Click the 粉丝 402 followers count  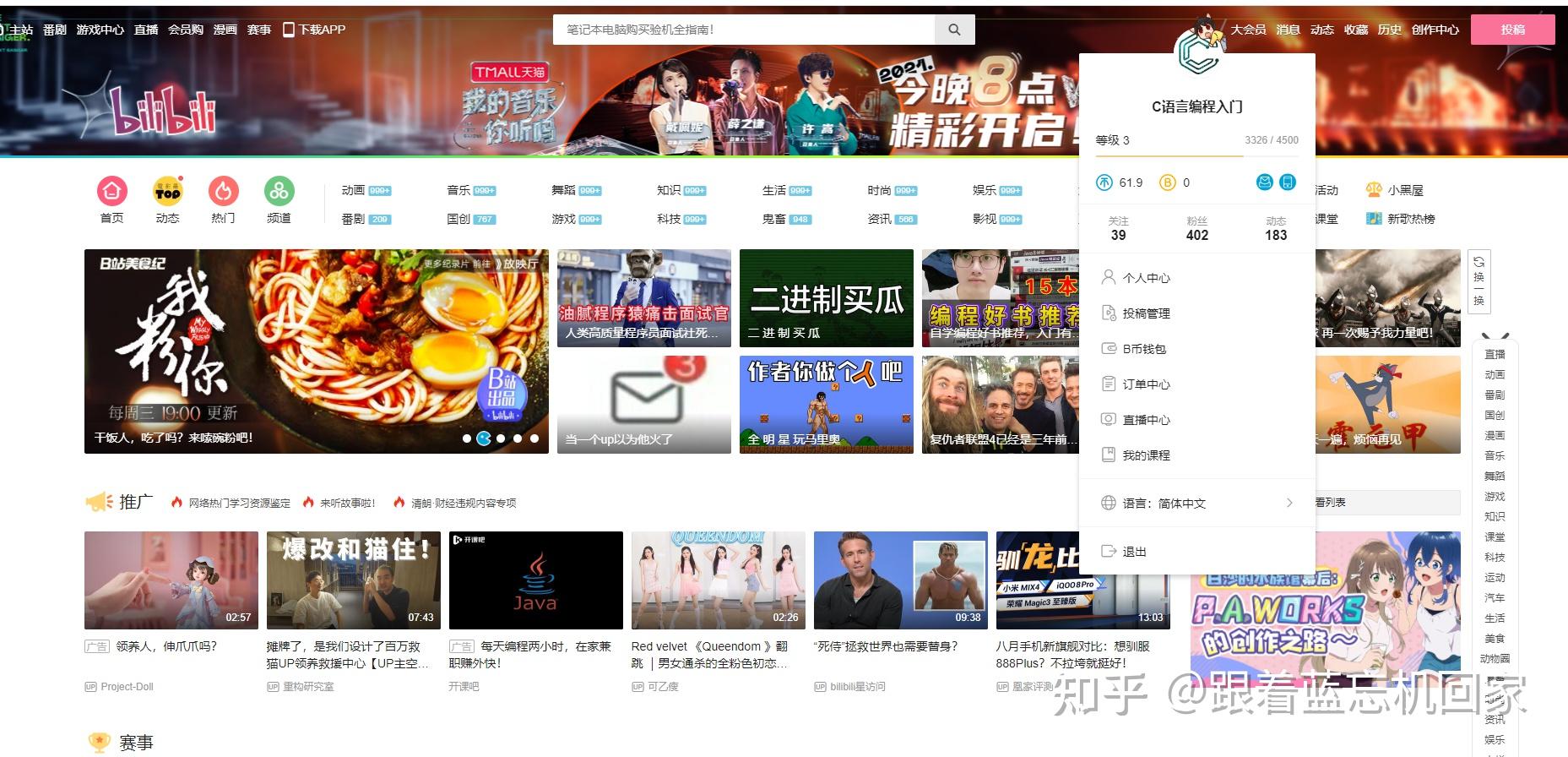click(x=1196, y=229)
